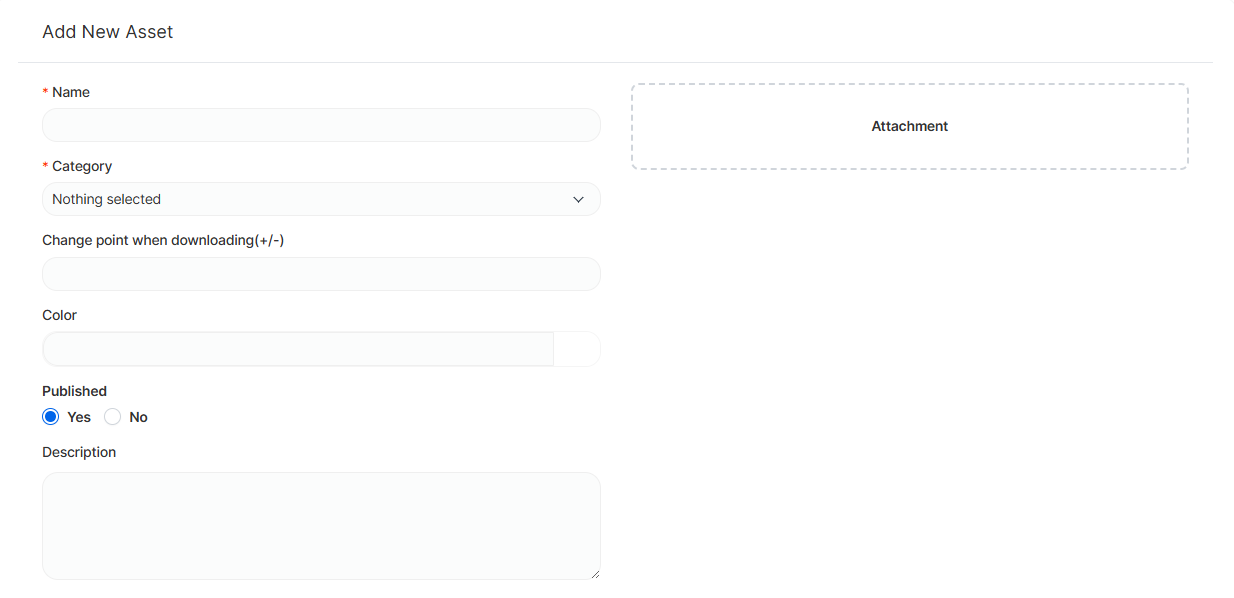Click inside the Description text area

(x=321, y=525)
